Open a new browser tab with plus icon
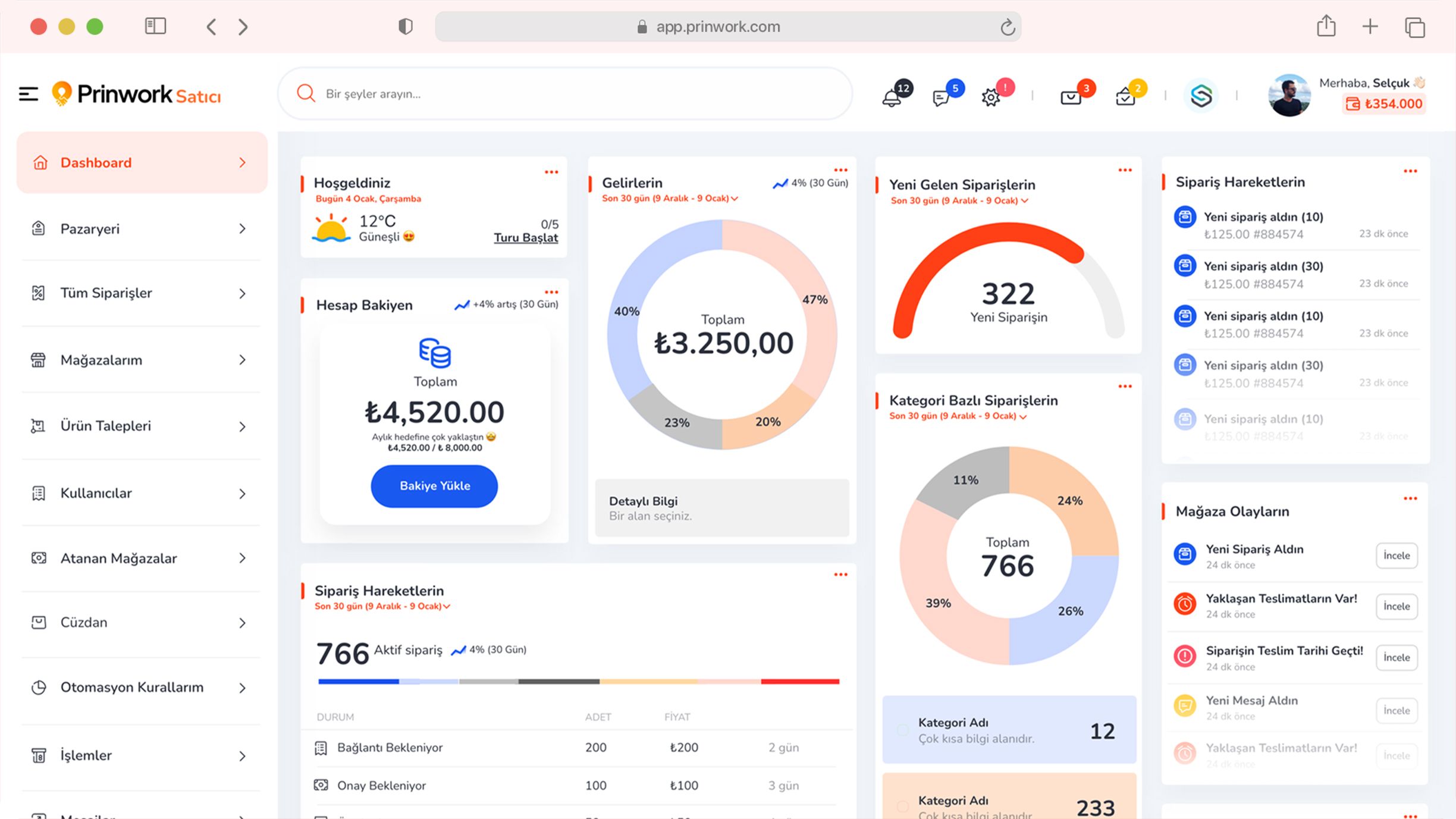This screenshot has width=1456, height=819. click(1370, 26)
